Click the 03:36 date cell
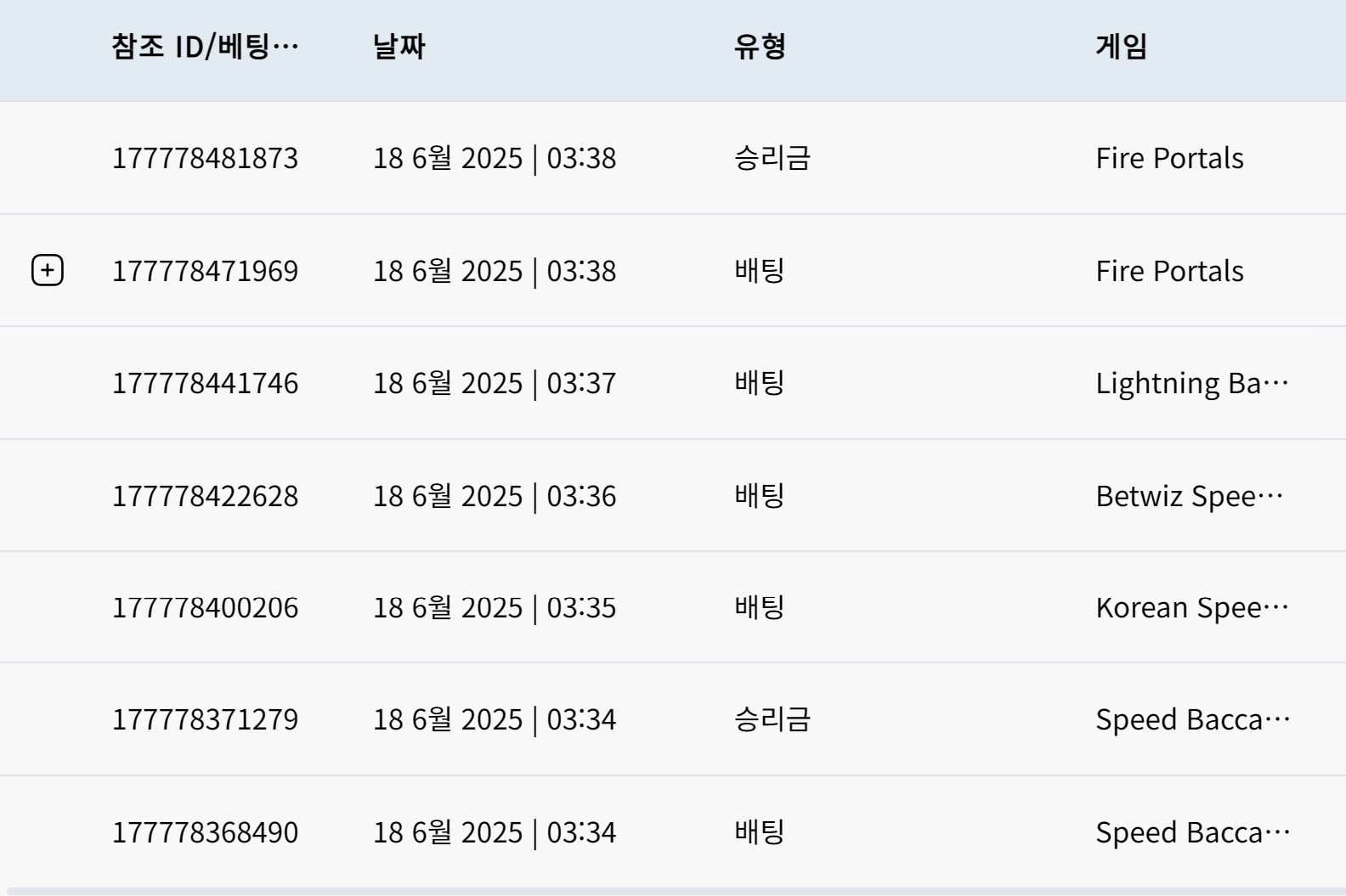The height and width of the screenshot is (896, 1346). 495,496
